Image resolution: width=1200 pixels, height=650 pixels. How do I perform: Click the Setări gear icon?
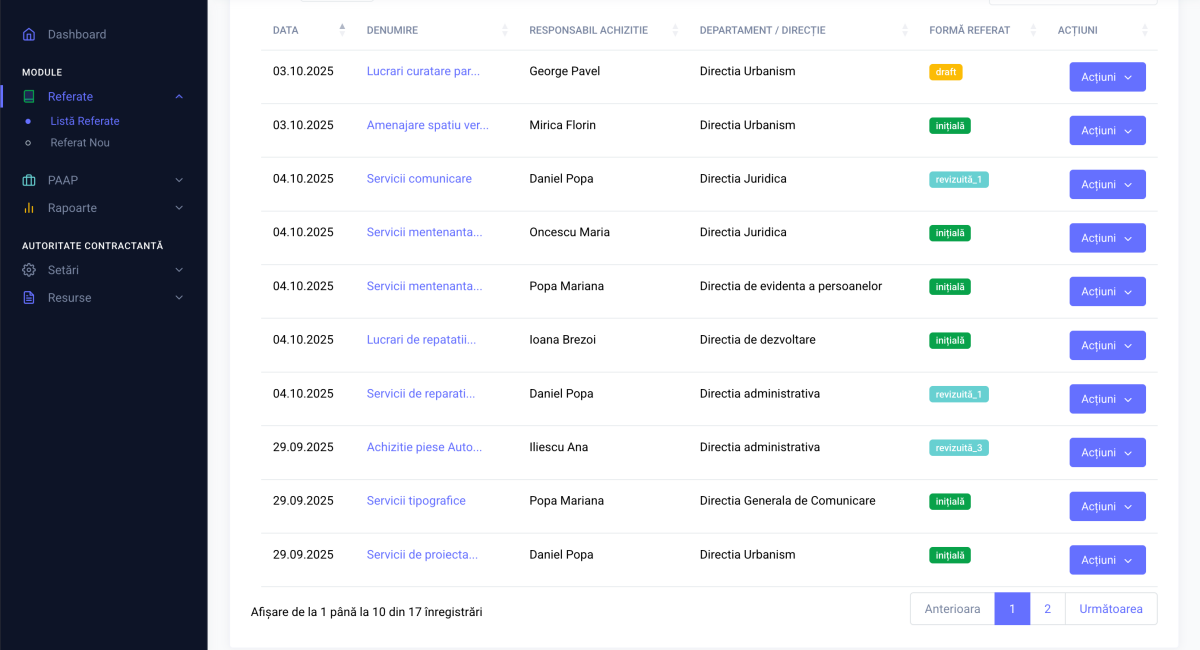pyautogui.click(x=29, y=270)
